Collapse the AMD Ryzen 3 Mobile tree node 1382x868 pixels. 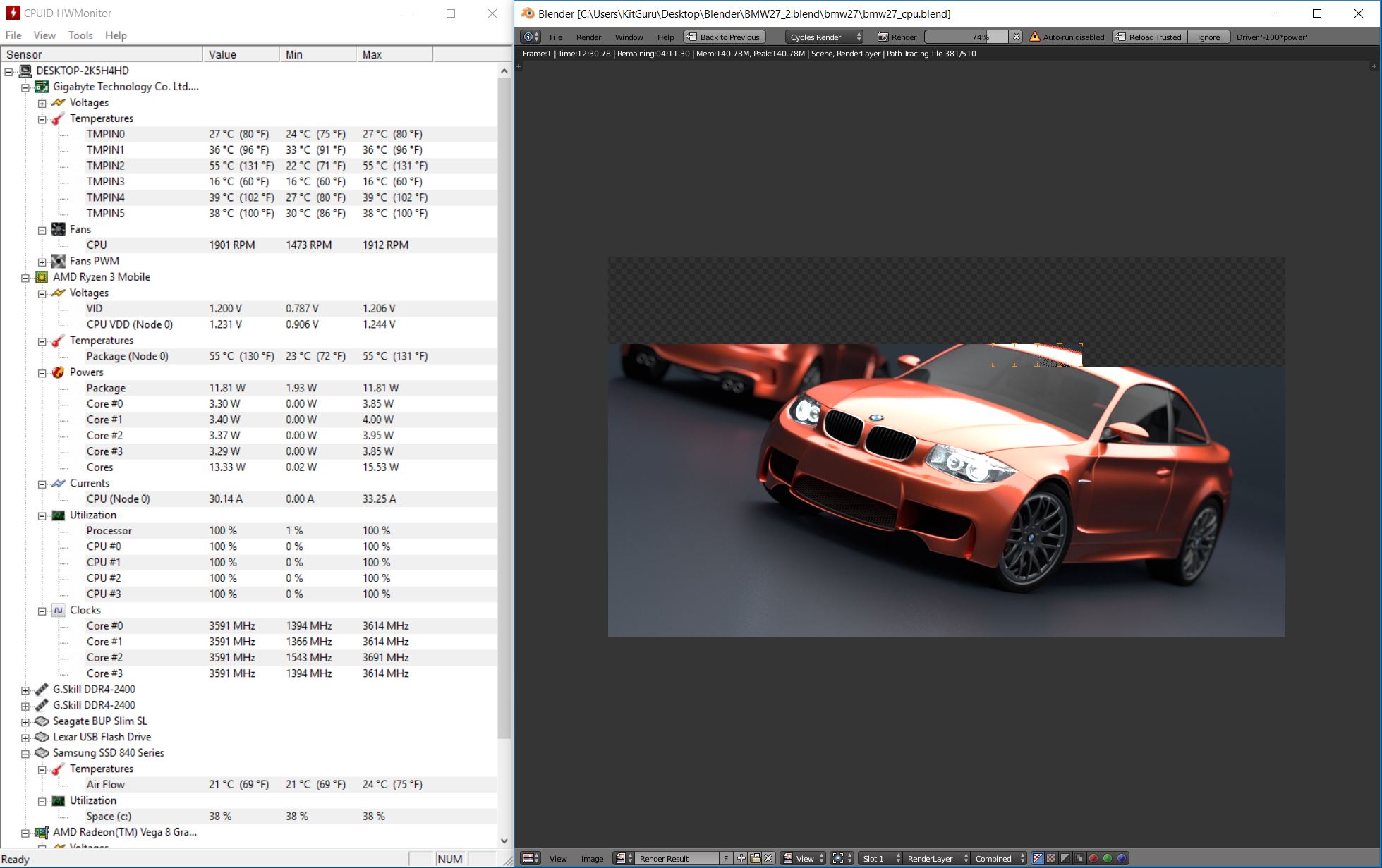pos(25,277)
